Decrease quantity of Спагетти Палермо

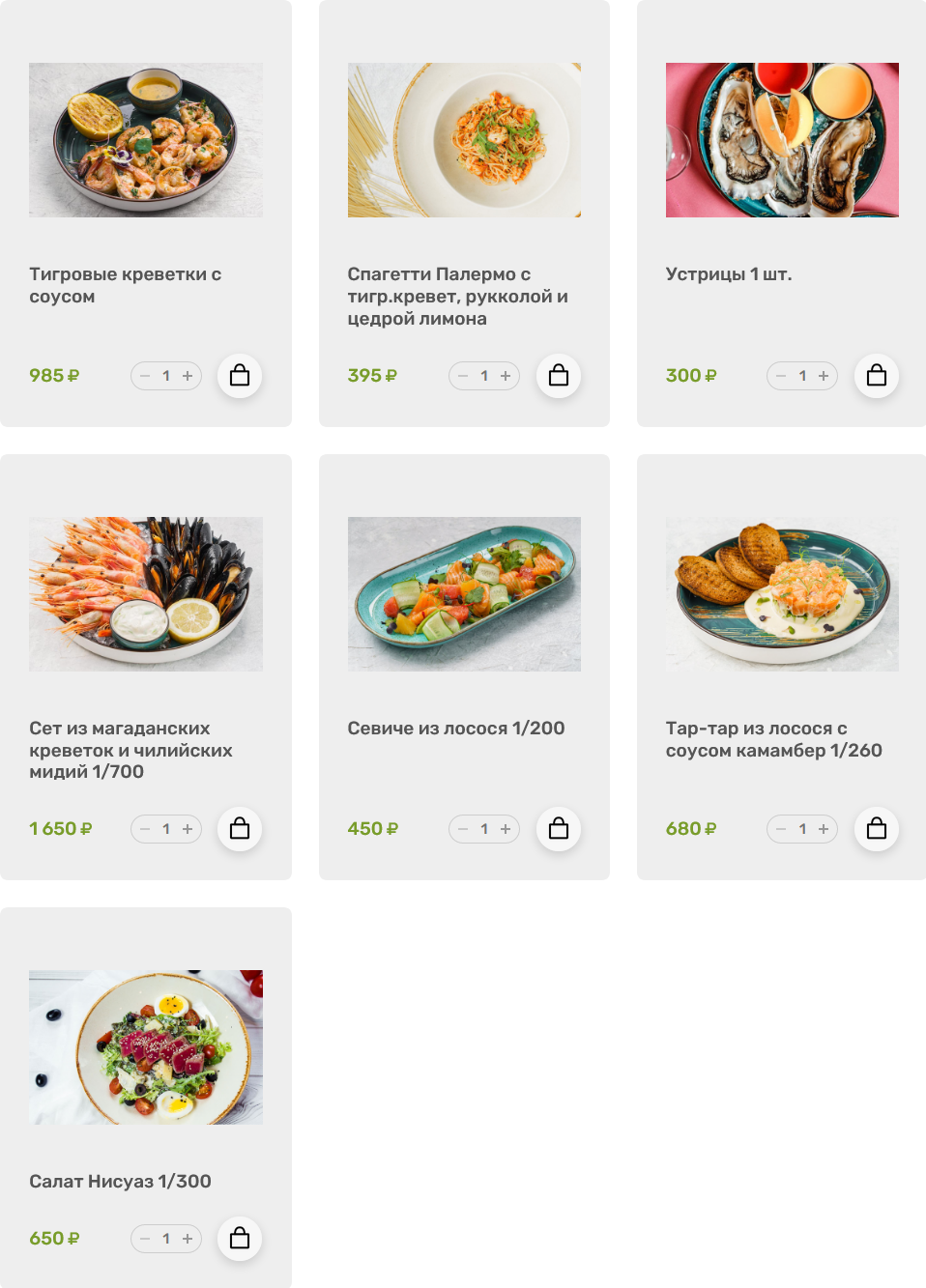(463, 376)
